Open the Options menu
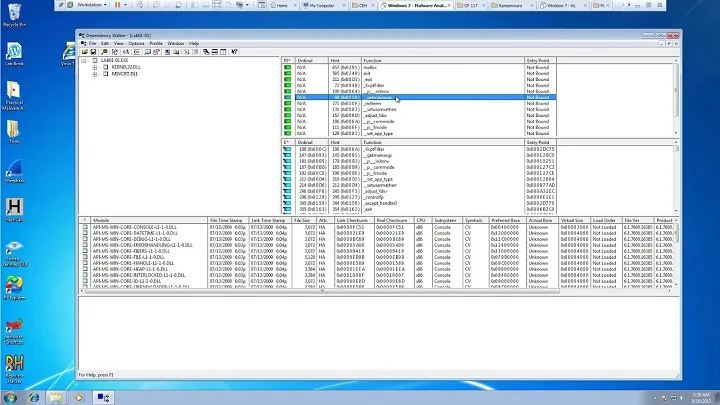 pyautogui.click(x=136, y=44)
